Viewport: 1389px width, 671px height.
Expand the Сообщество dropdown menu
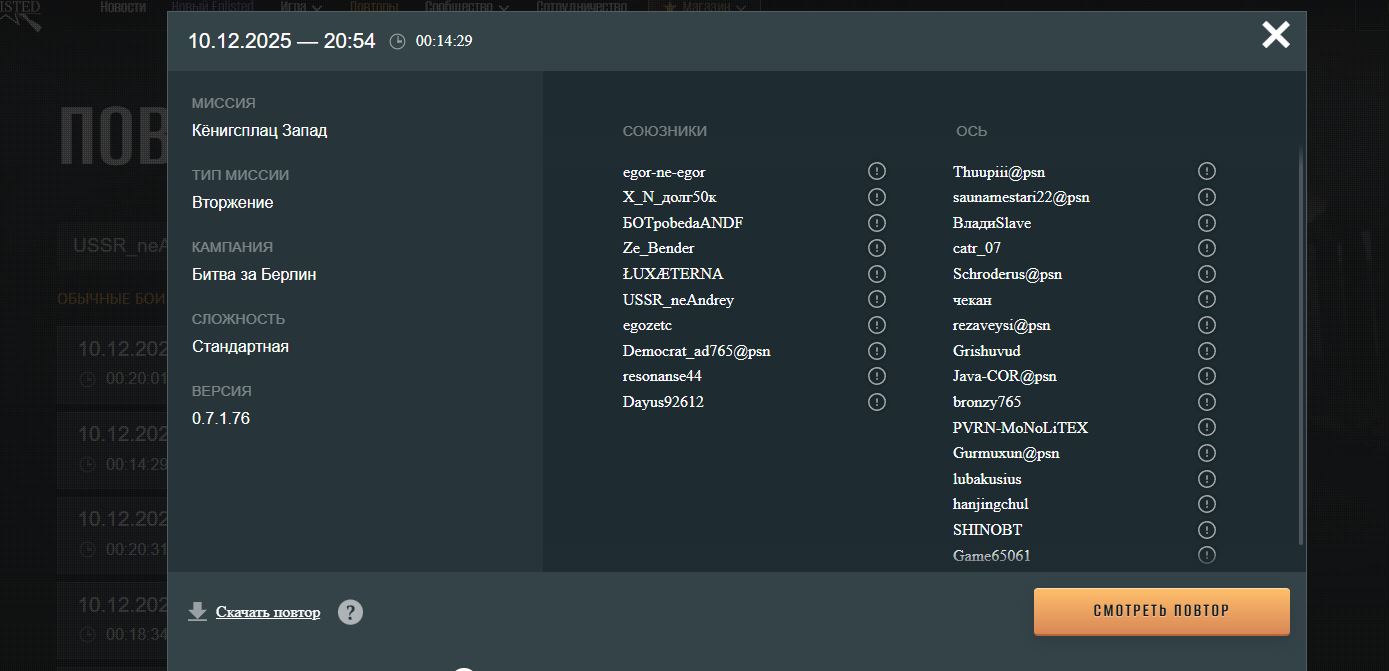point(466,6)
